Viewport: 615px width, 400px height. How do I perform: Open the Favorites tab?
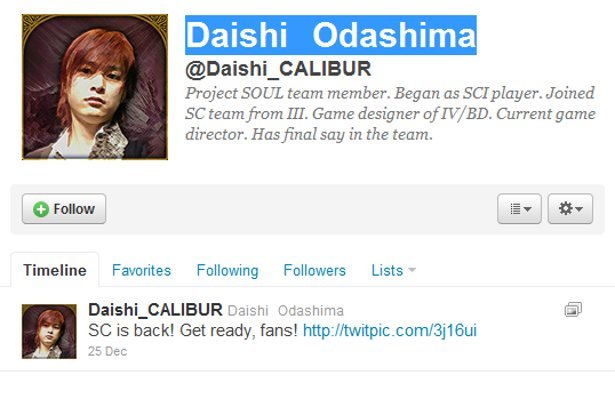(141, 270)
